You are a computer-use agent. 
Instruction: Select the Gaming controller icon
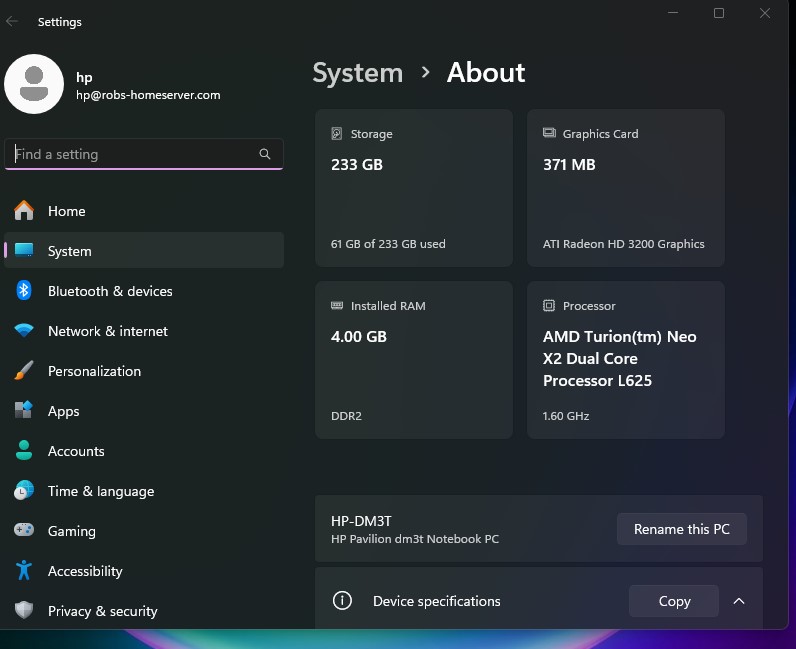click(24, 531)
